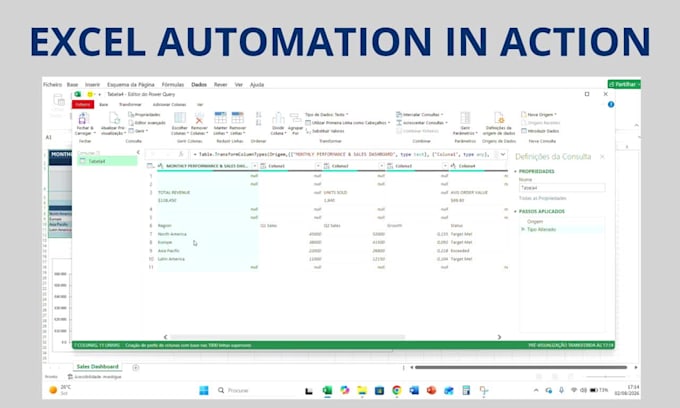Click the Latin America cell
The height and width of the screenshot is (408, 680).
click(208, 259)
